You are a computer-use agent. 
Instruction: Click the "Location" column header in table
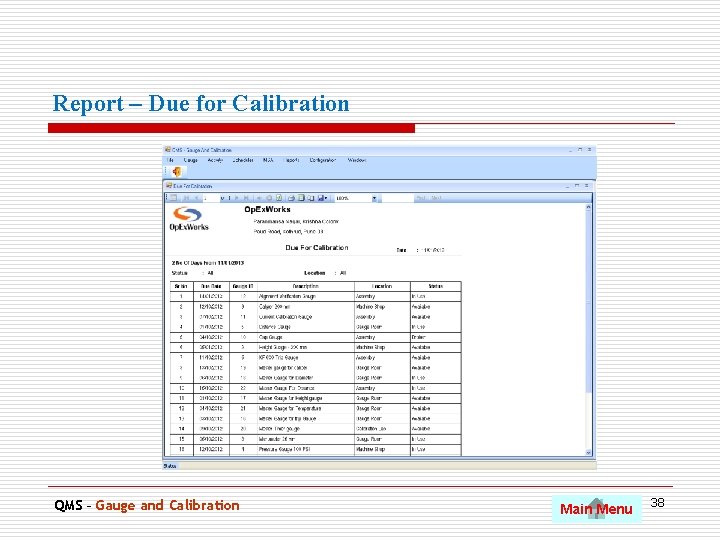tap(382, 286)
